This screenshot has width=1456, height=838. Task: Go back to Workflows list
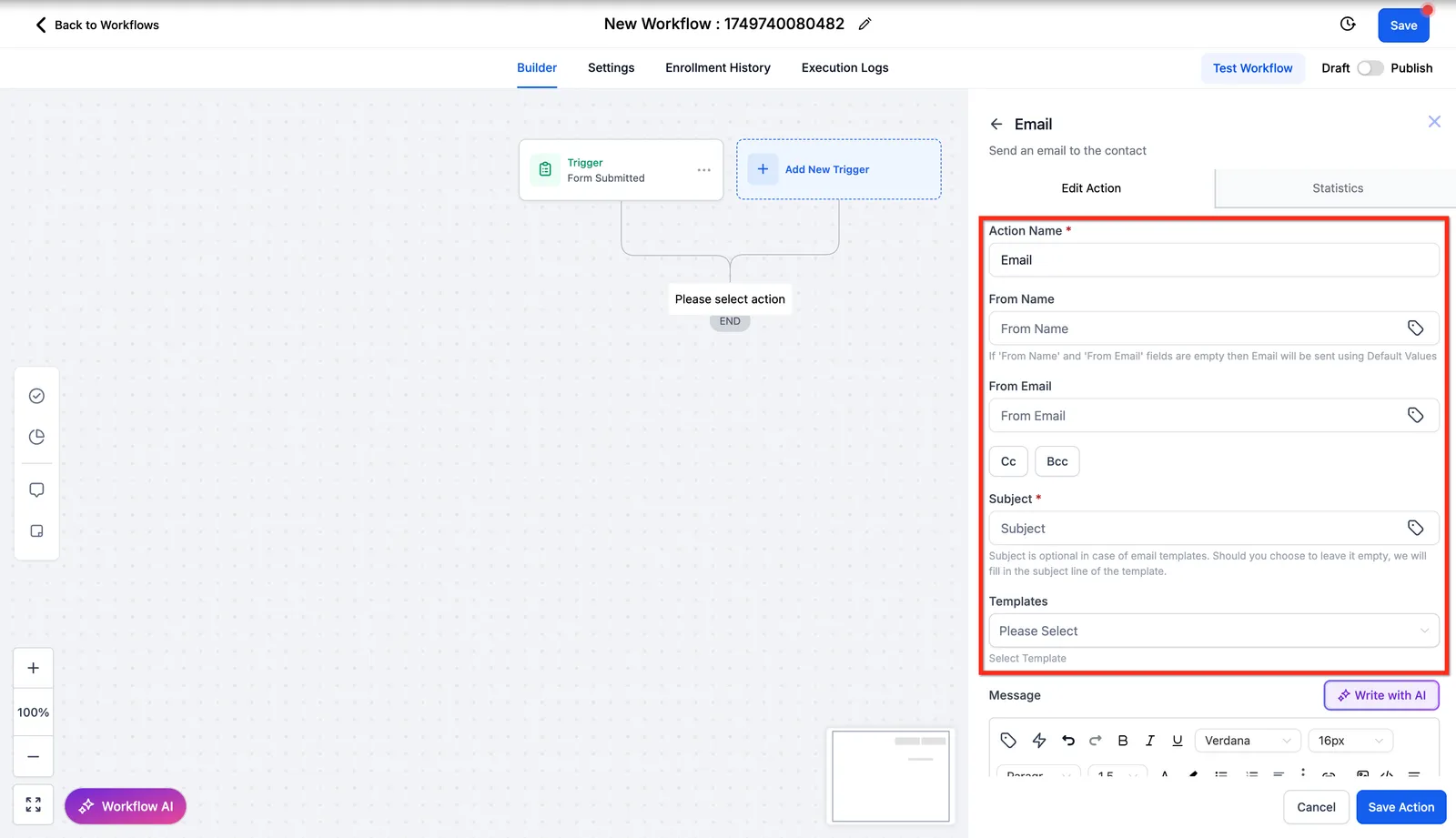click(96, 25)
